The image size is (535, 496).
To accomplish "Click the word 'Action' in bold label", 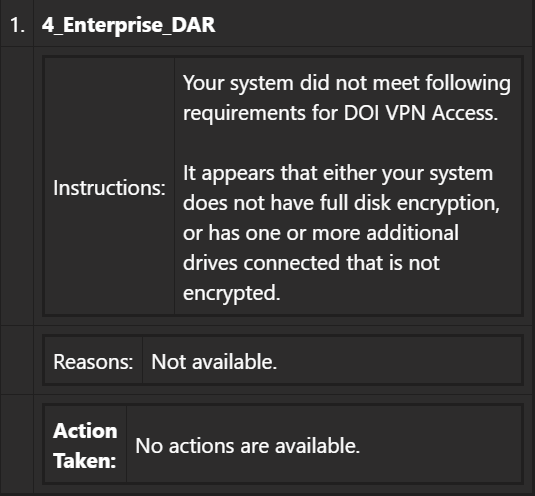I will 85,431.
